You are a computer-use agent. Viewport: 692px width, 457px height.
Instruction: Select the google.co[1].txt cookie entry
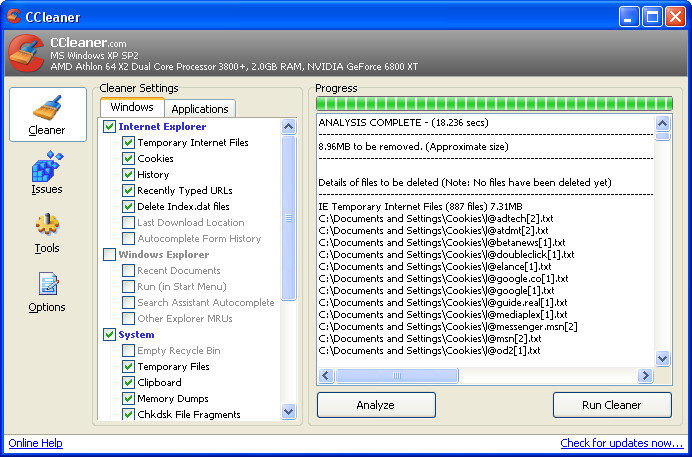point(444,278)
